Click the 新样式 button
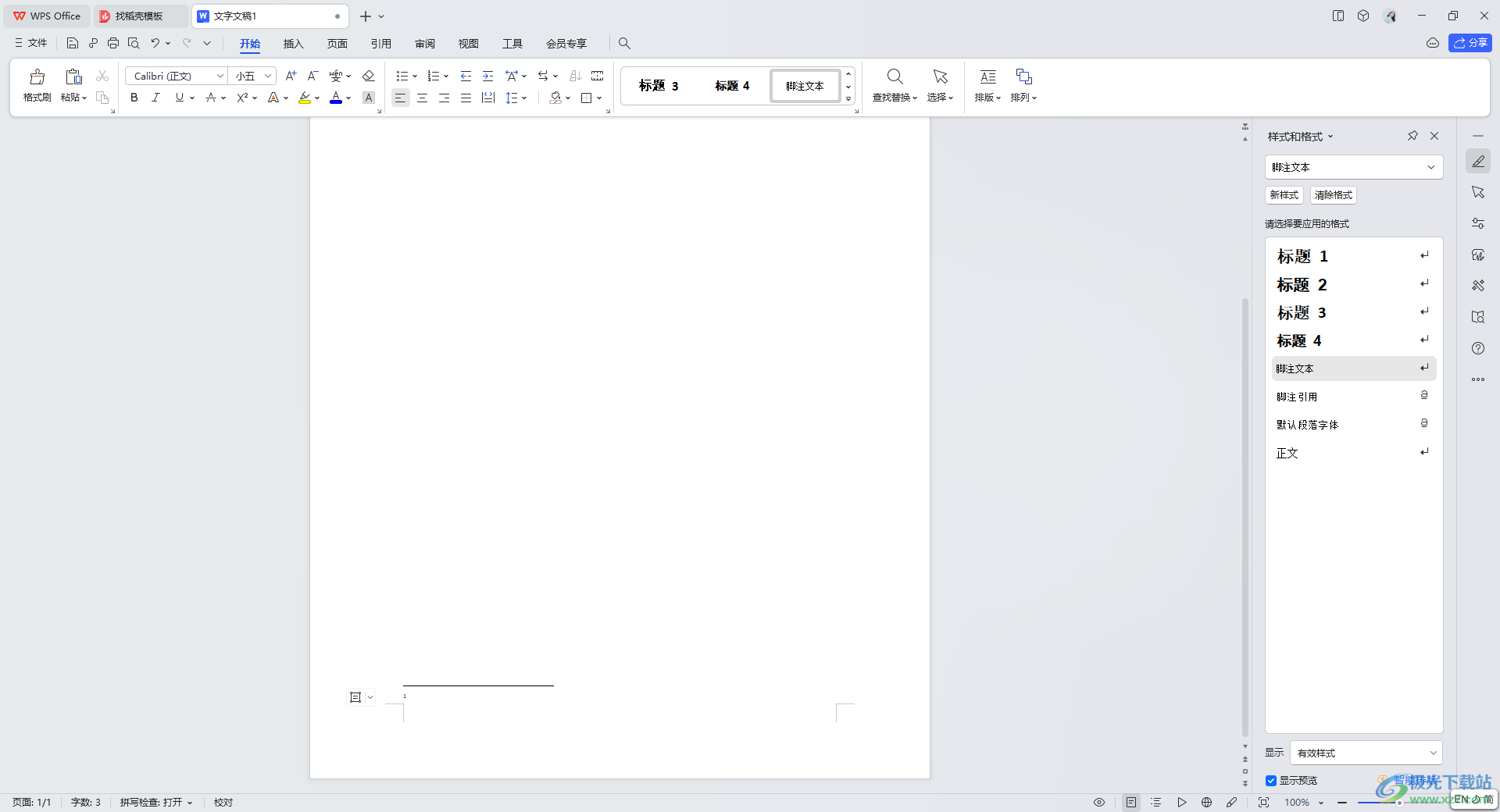 (x=1284, y=195)
